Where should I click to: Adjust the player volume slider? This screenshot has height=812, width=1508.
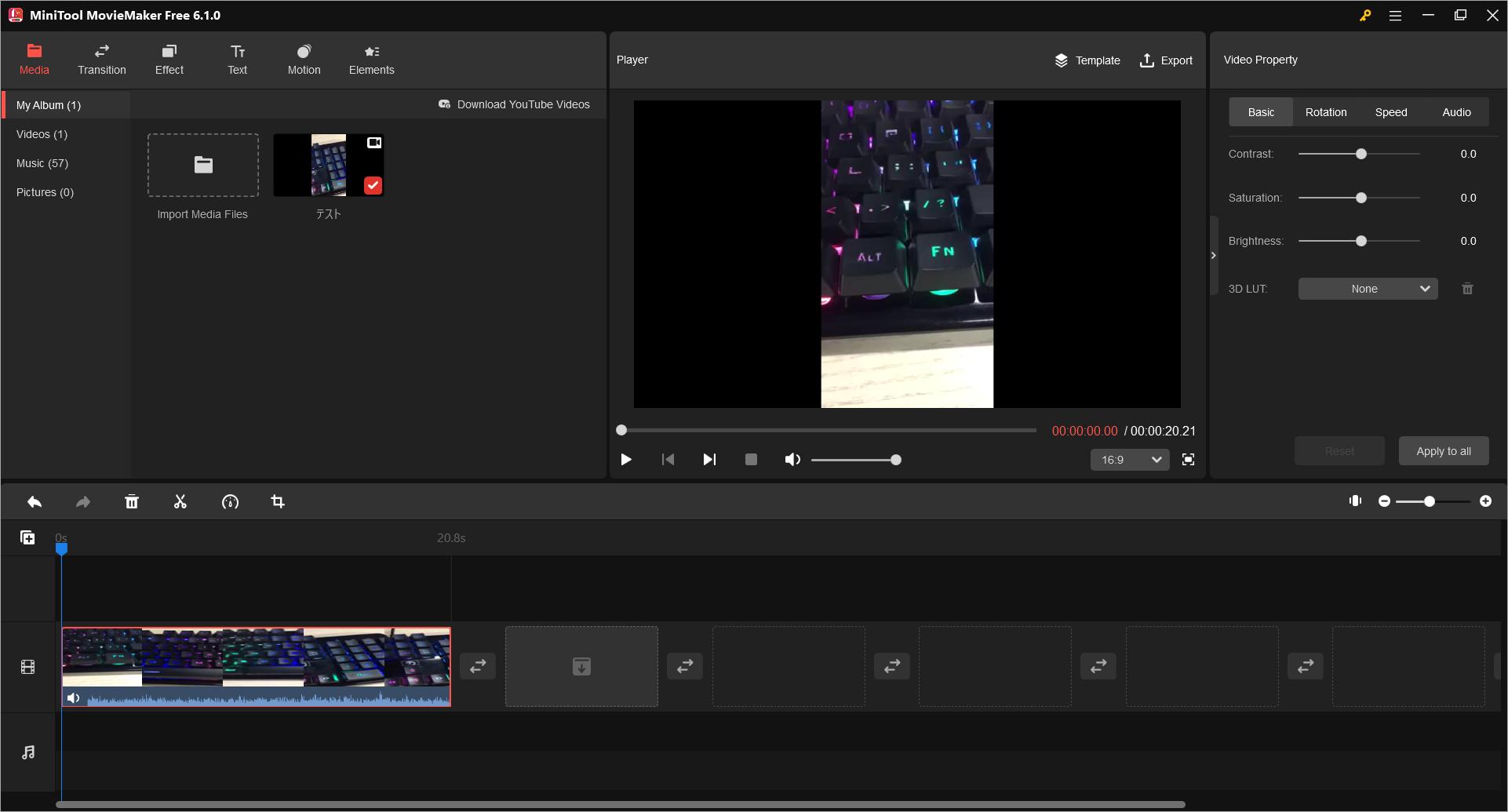pos(856,460)
